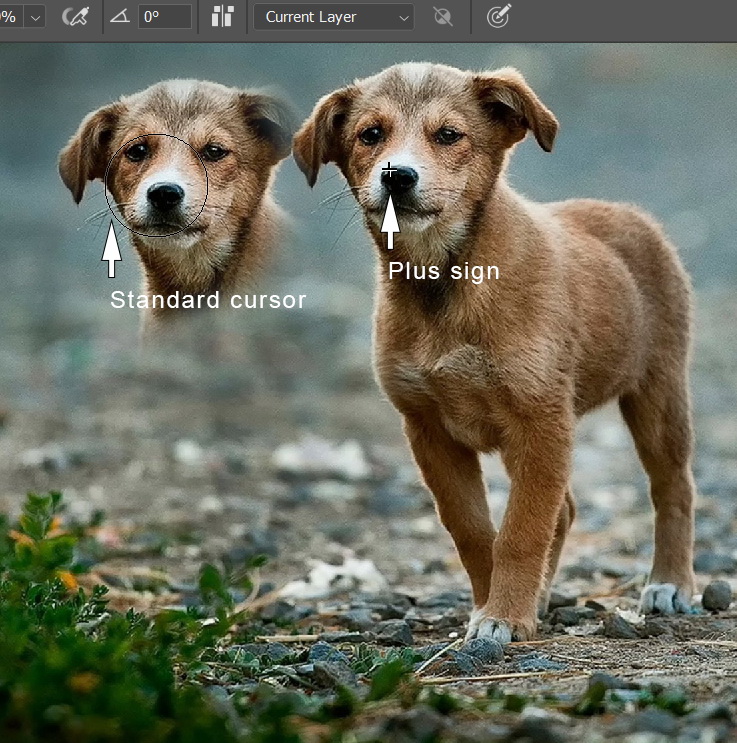Enable the airbrush build-up effect icon
This screenshot has width=737, height=743.
click(x=75, y=17)
